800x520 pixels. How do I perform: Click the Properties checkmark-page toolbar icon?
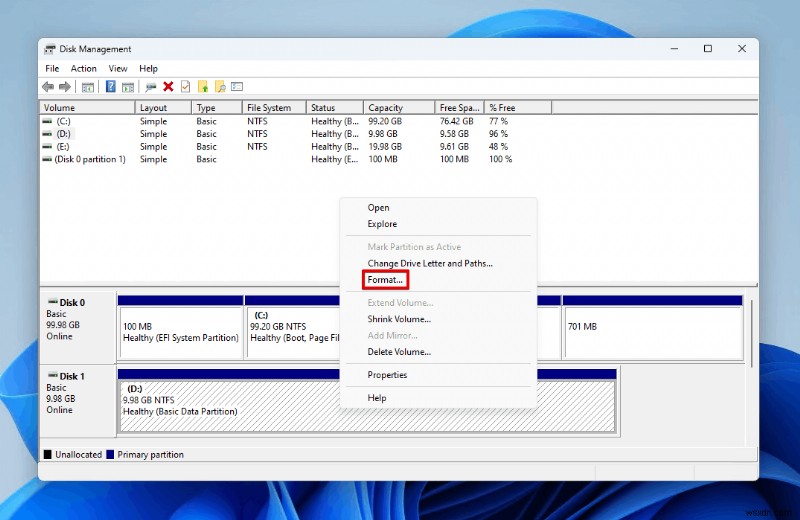pos(185,87)
